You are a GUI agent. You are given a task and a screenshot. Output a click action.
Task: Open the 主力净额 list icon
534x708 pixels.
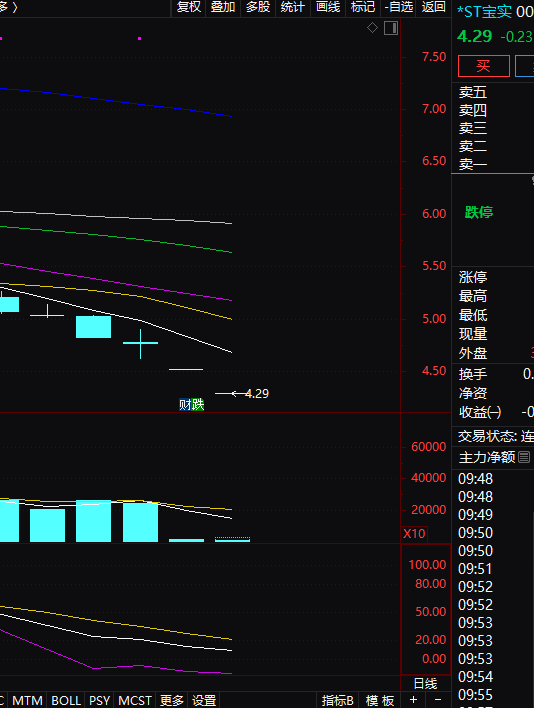(524, 457)
